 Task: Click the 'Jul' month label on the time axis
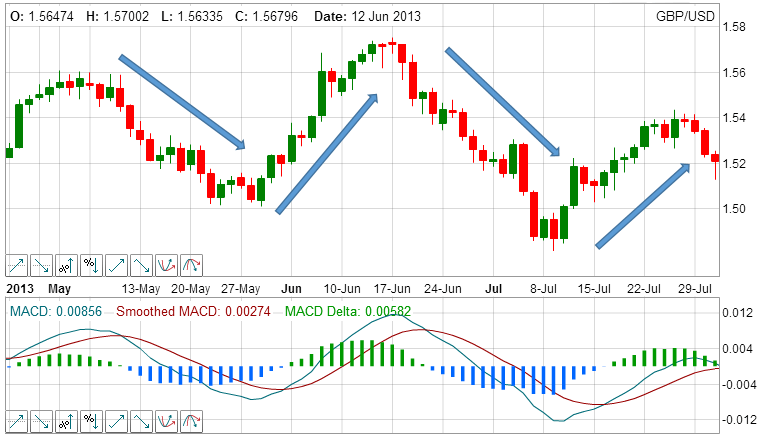[493, 289]
